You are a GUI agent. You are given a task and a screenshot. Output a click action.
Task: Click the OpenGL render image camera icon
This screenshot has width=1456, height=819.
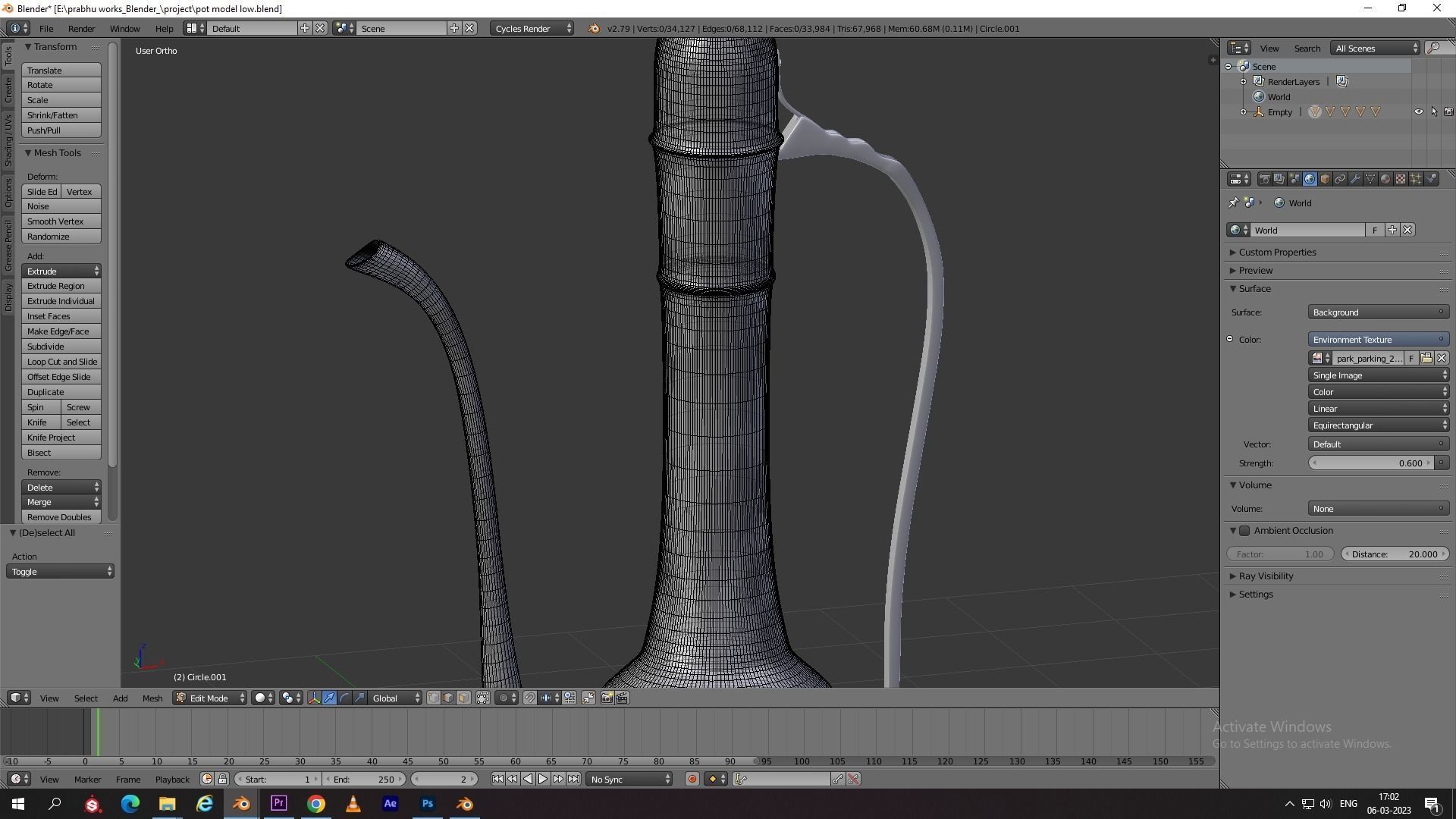pyautogui.click(x=607, y=698)
